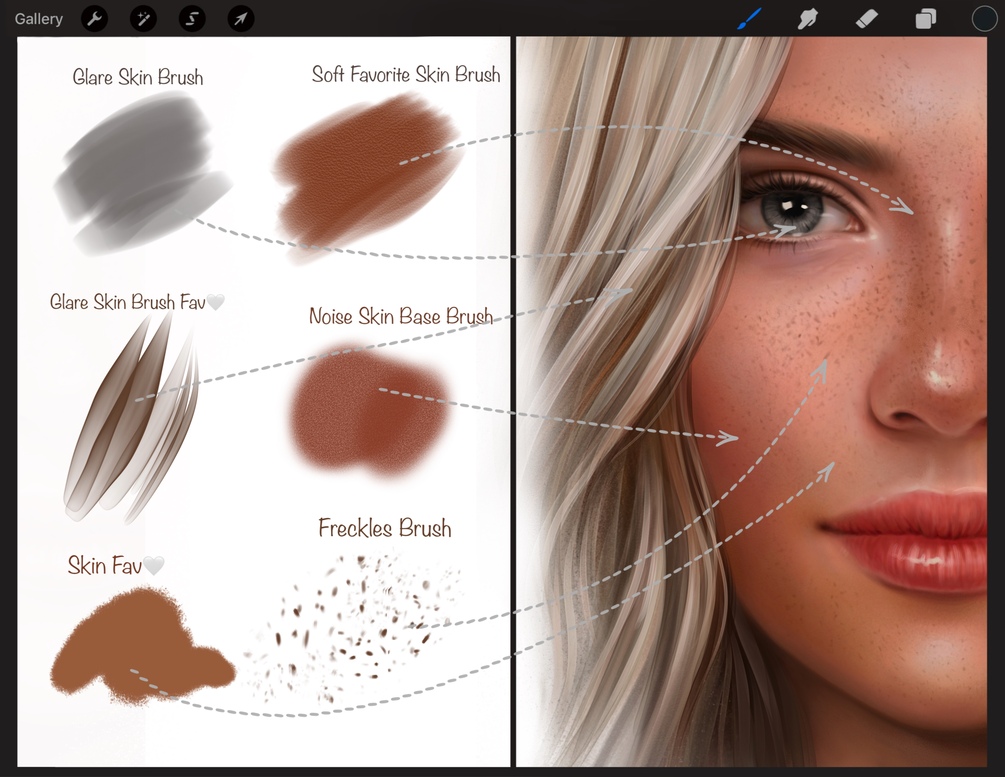Select the Brush tool

tap(750, 19)
